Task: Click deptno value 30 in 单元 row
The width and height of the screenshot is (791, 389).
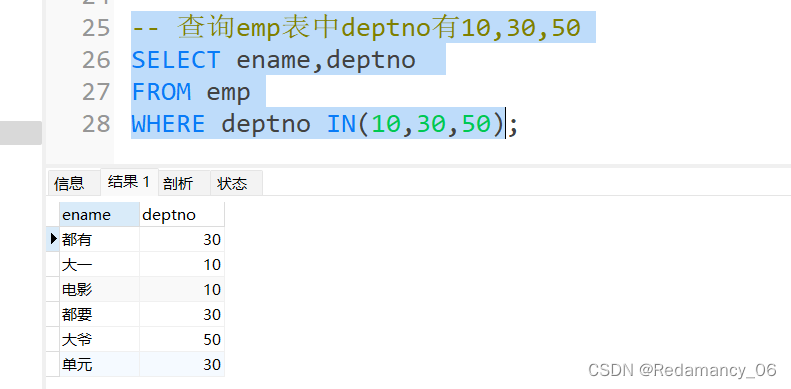Action: point(182,364)
